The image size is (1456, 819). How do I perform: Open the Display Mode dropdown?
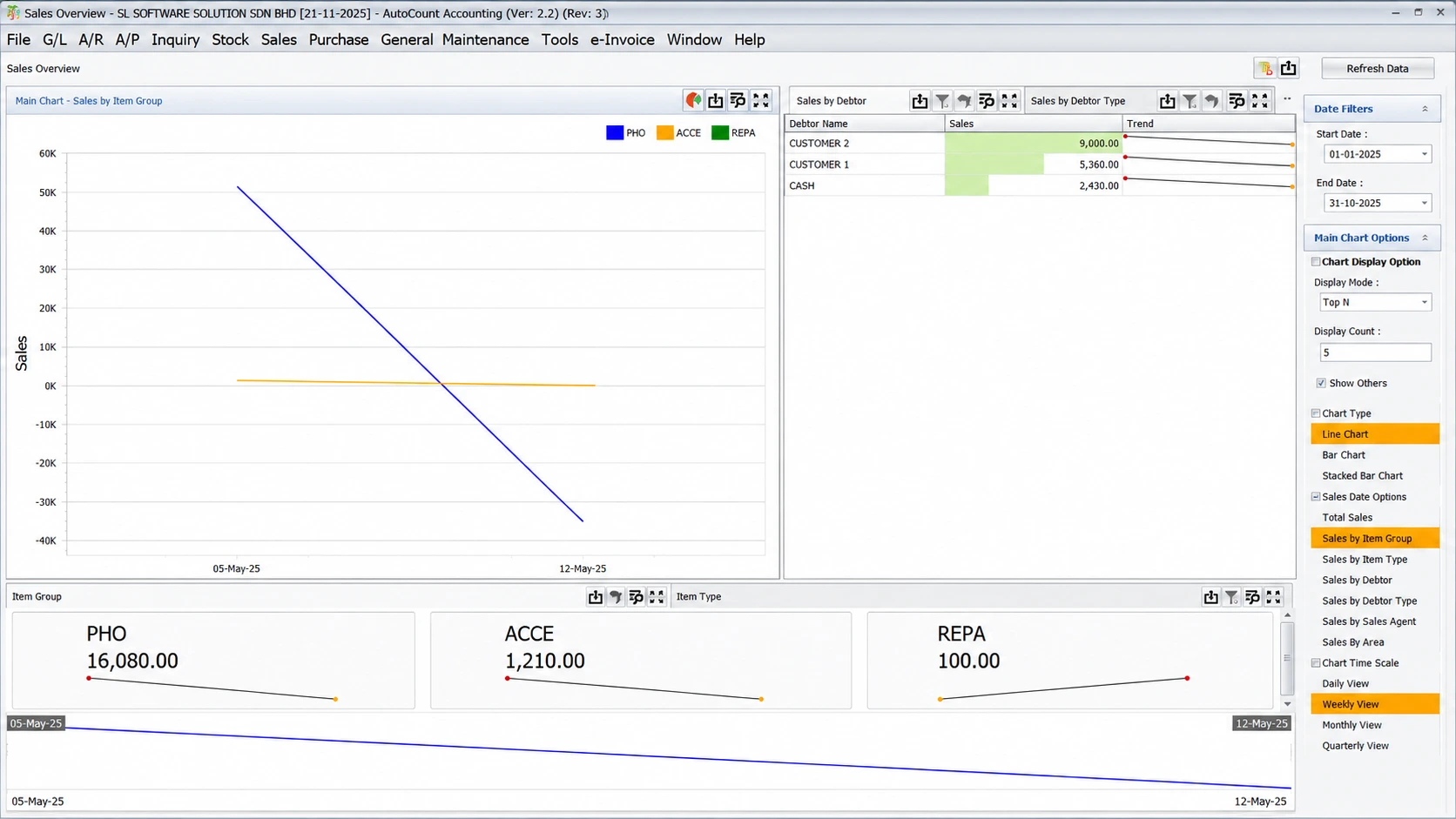(x=1425, y=303)
